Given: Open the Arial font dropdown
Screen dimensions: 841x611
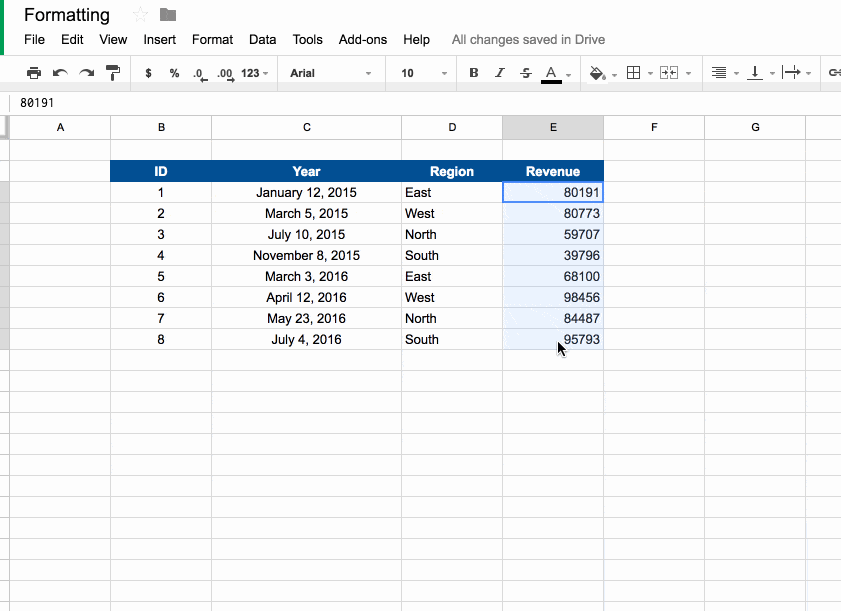Looking at the screenshot, I should (x=331, y=73).
